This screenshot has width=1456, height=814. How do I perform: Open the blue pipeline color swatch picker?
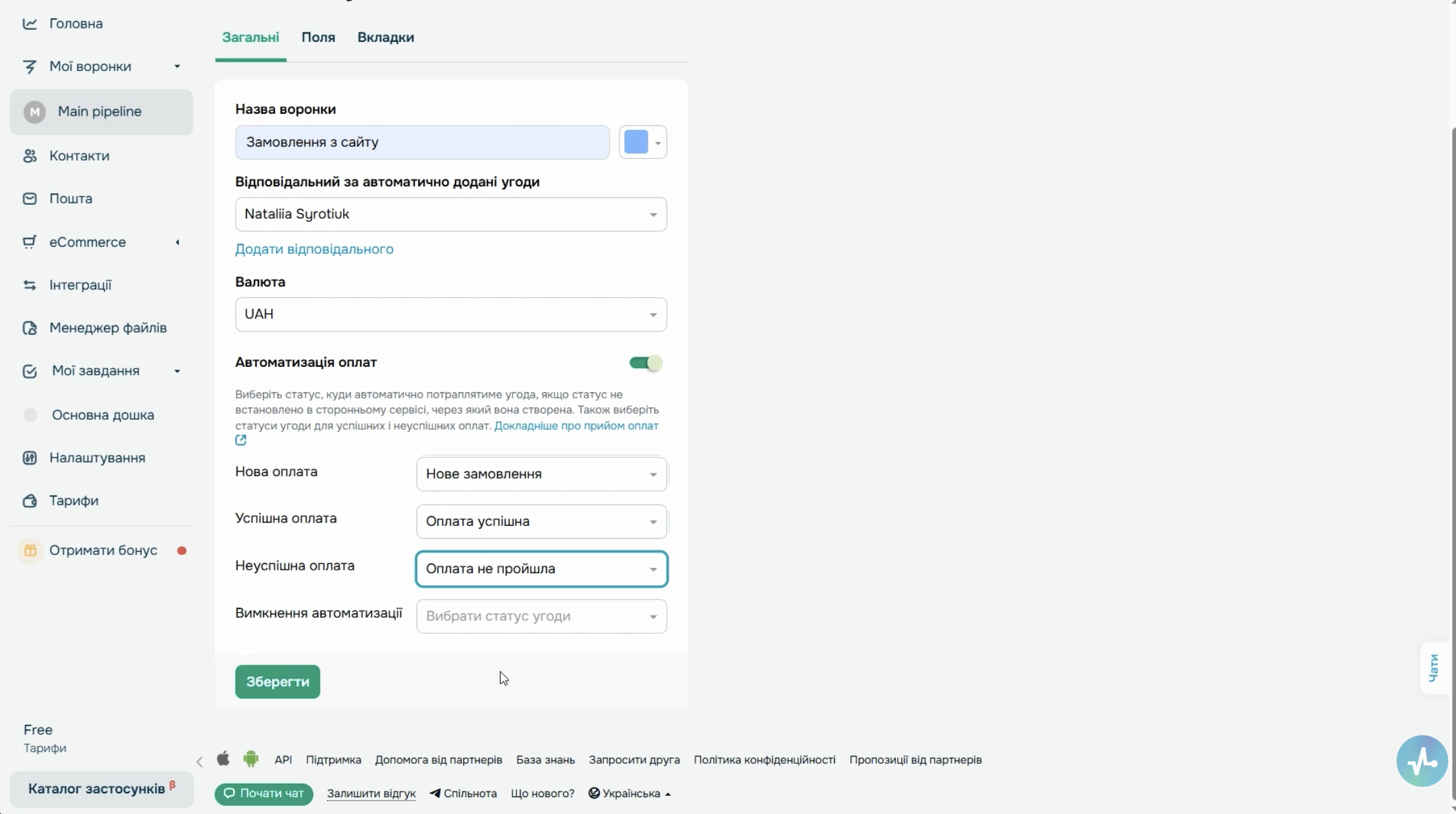(643, 142)
